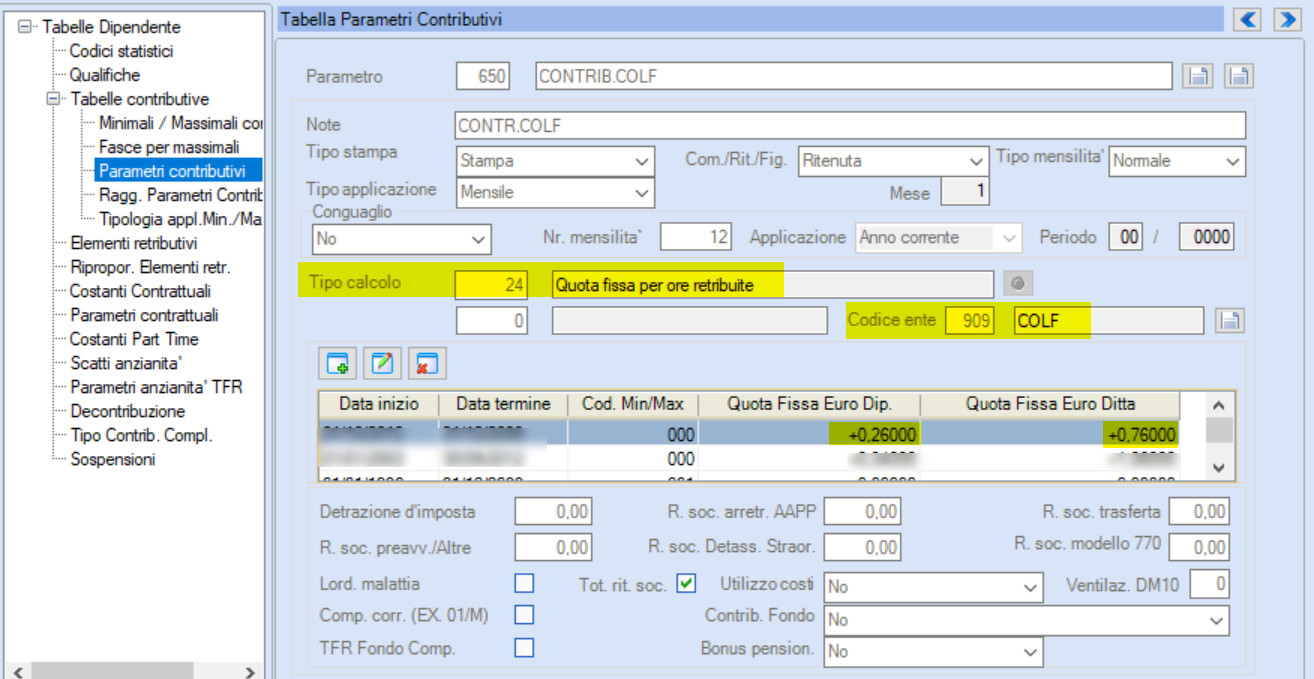Open Tipo stampa dropdown
Viewport: 1314px width, 679px height.
coord(555,161)
